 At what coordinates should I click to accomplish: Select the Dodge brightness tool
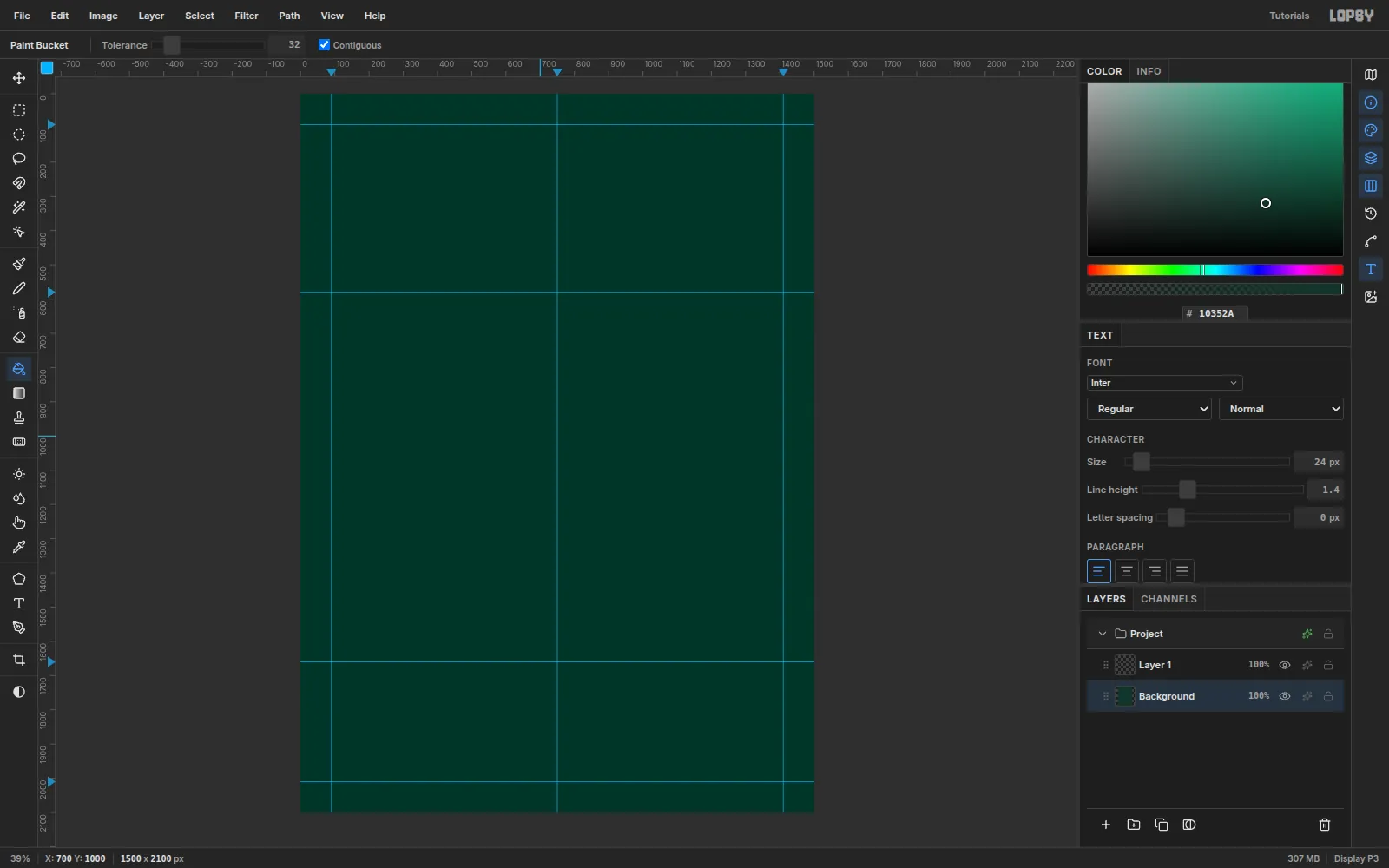click(x=18, y=474)
